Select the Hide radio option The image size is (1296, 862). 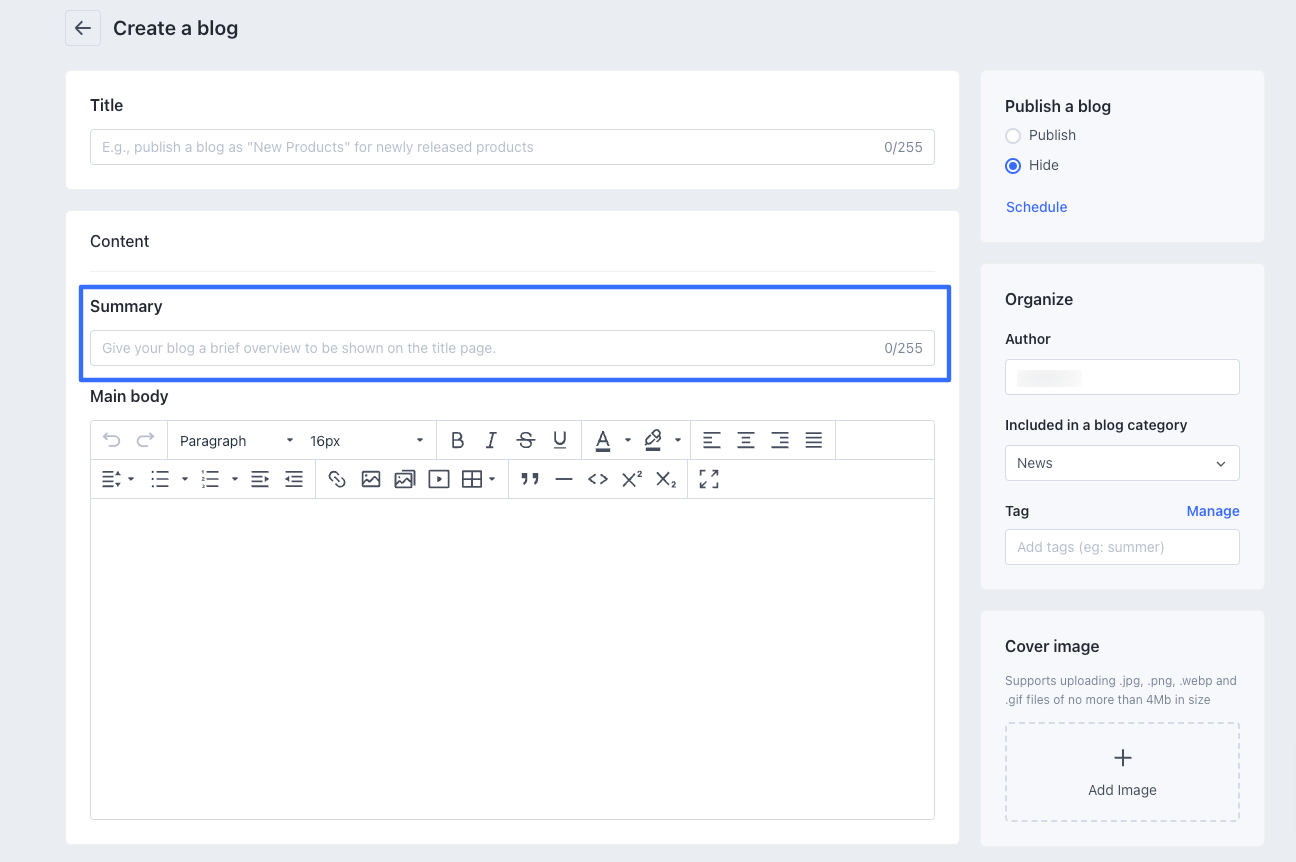tap(1013, 165)
